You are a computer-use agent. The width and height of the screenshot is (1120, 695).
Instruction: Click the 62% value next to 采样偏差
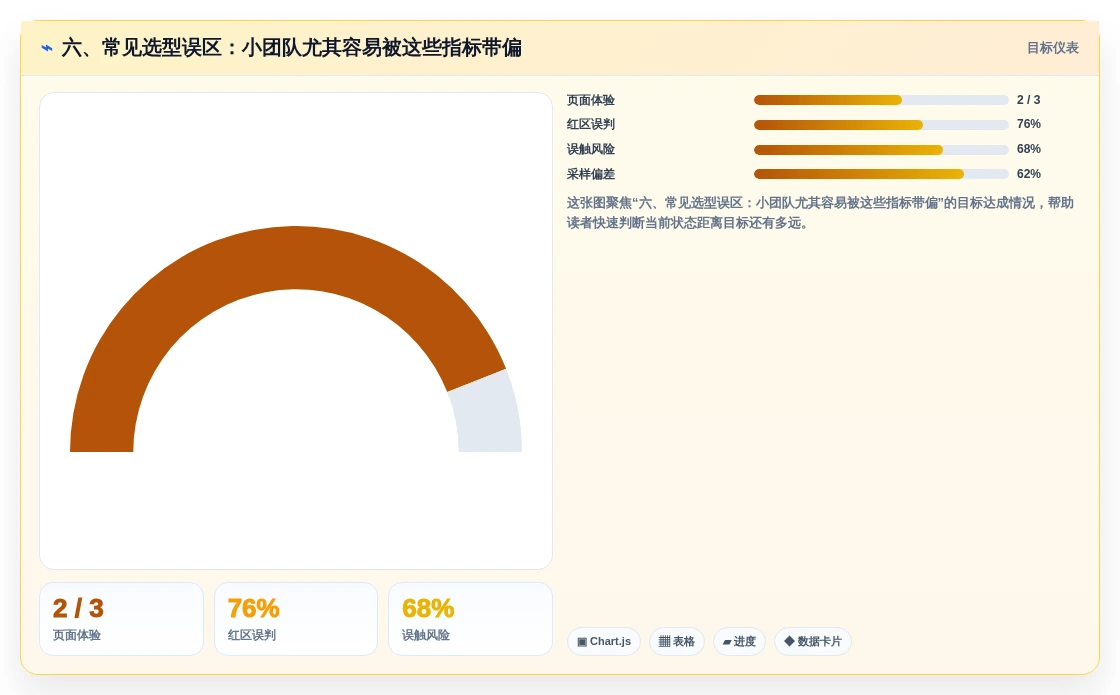click(1029, 174)
